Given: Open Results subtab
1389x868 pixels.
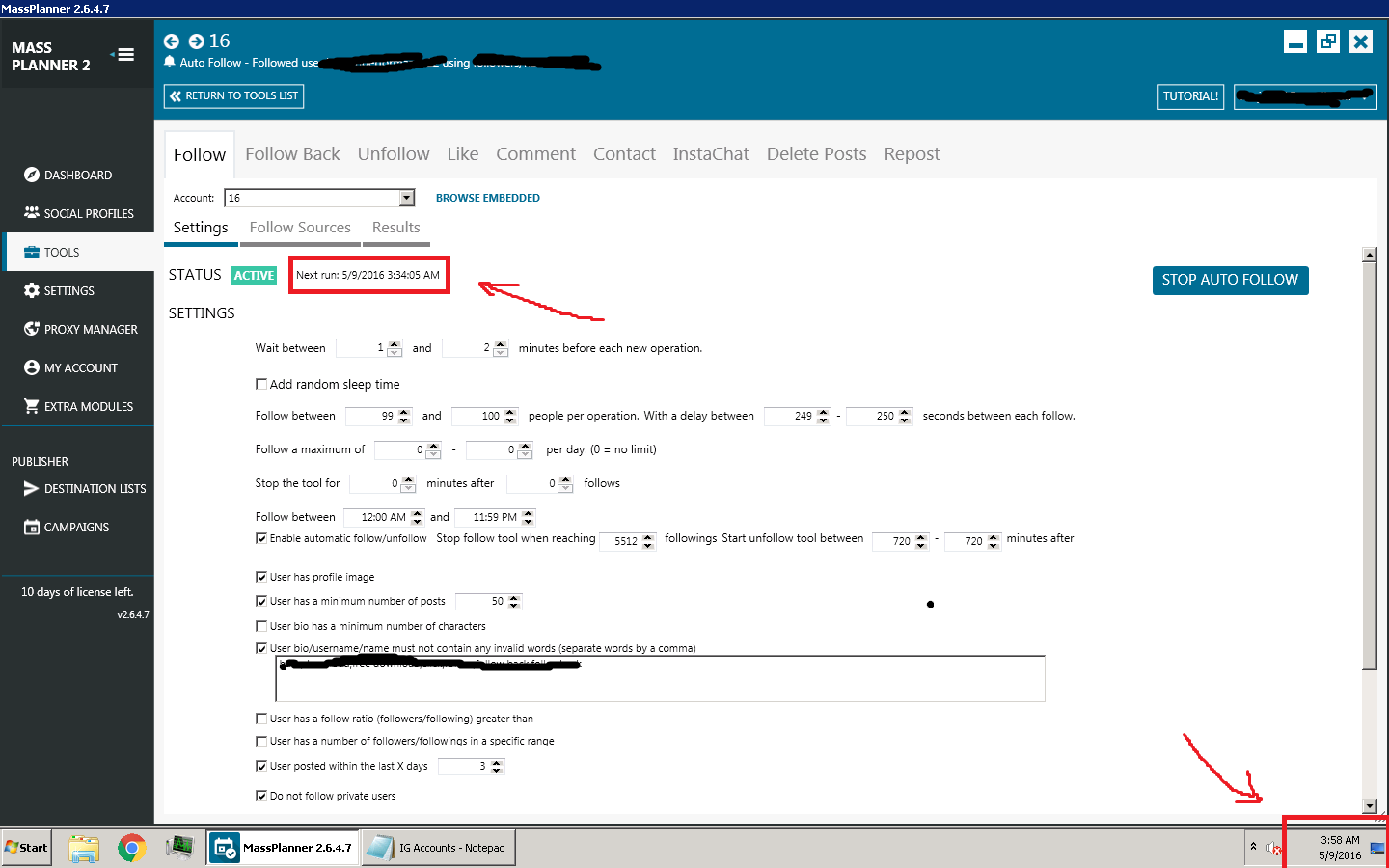Looking at the screenshot, I should (x=396, y=228).
